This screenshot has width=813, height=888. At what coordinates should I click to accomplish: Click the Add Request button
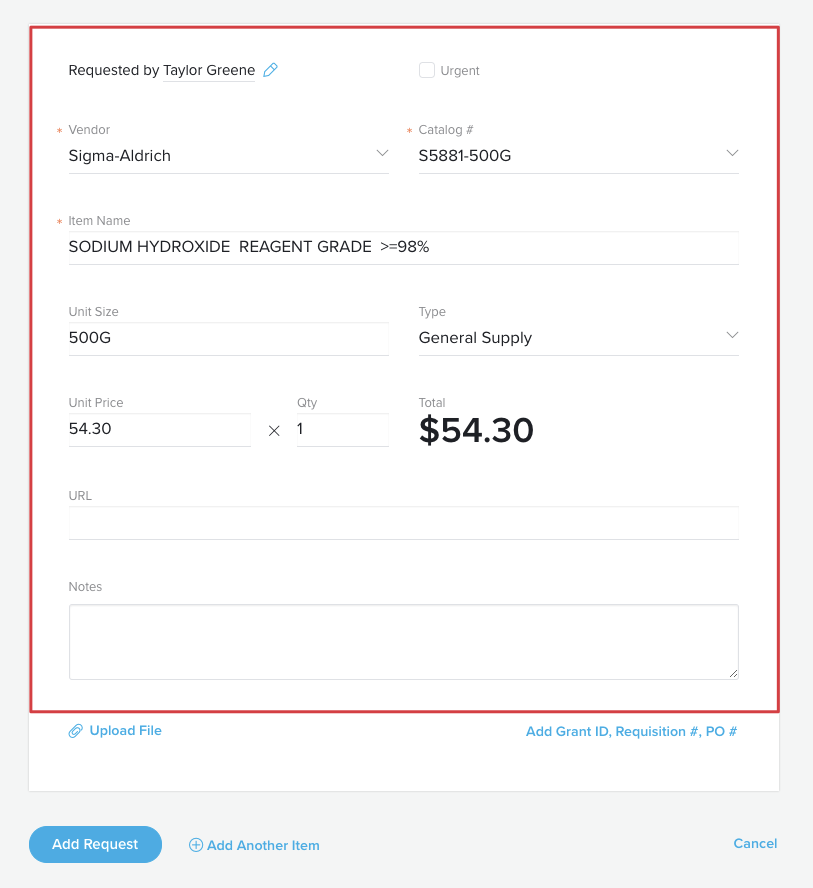click(x=95, y=844)
